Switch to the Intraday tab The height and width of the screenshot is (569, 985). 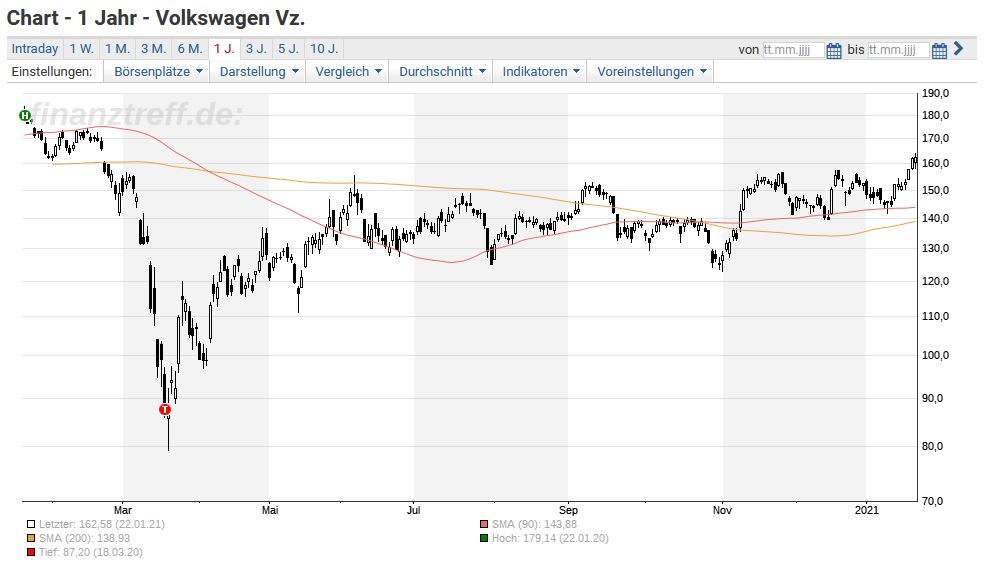click(x=35, y=49)
